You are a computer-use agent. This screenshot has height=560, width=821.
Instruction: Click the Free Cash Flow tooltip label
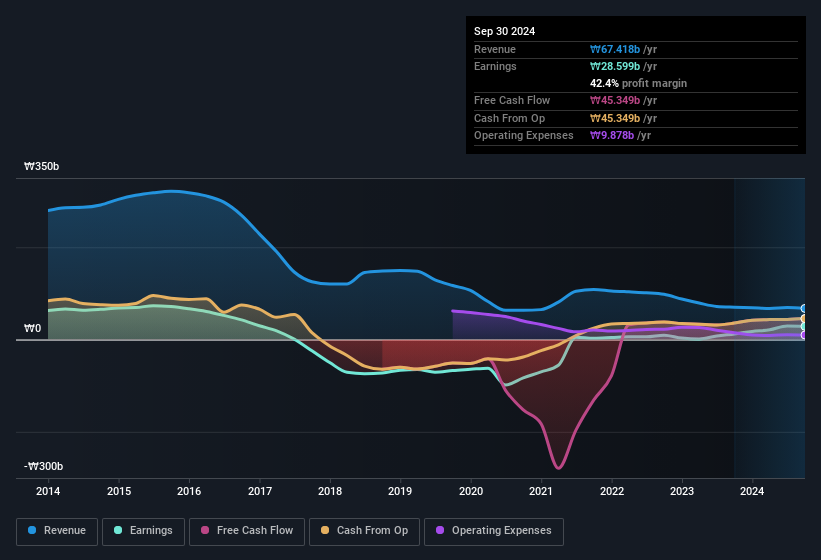[512, 100]
